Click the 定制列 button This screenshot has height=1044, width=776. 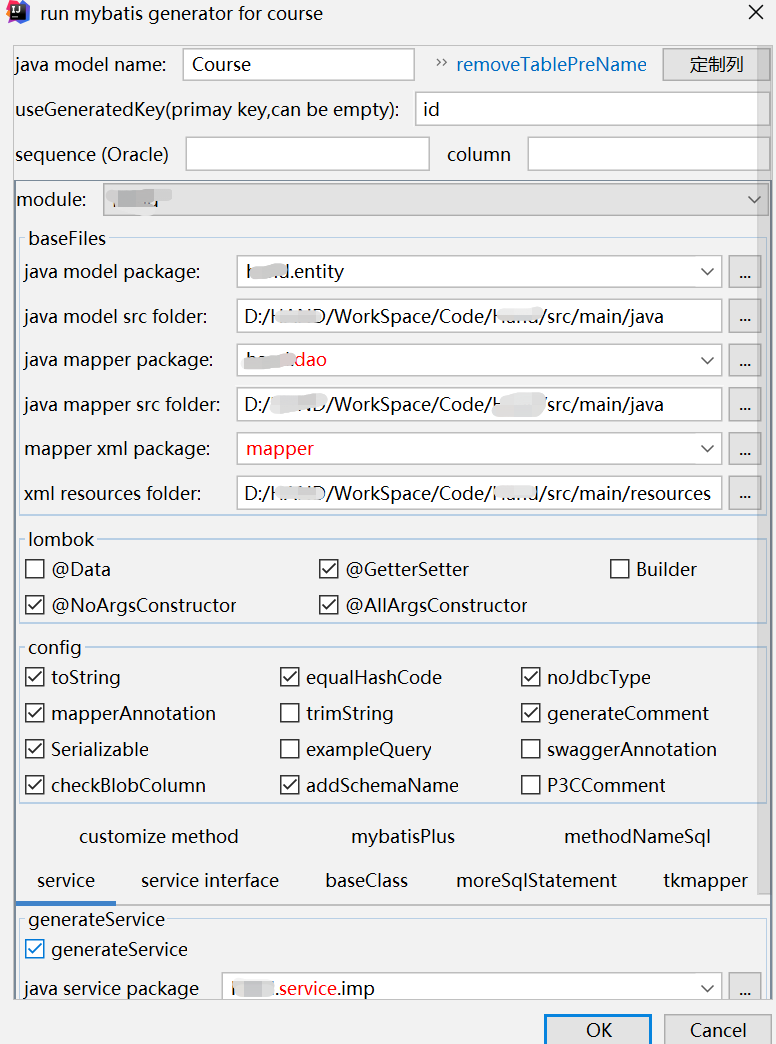(716, 65)
